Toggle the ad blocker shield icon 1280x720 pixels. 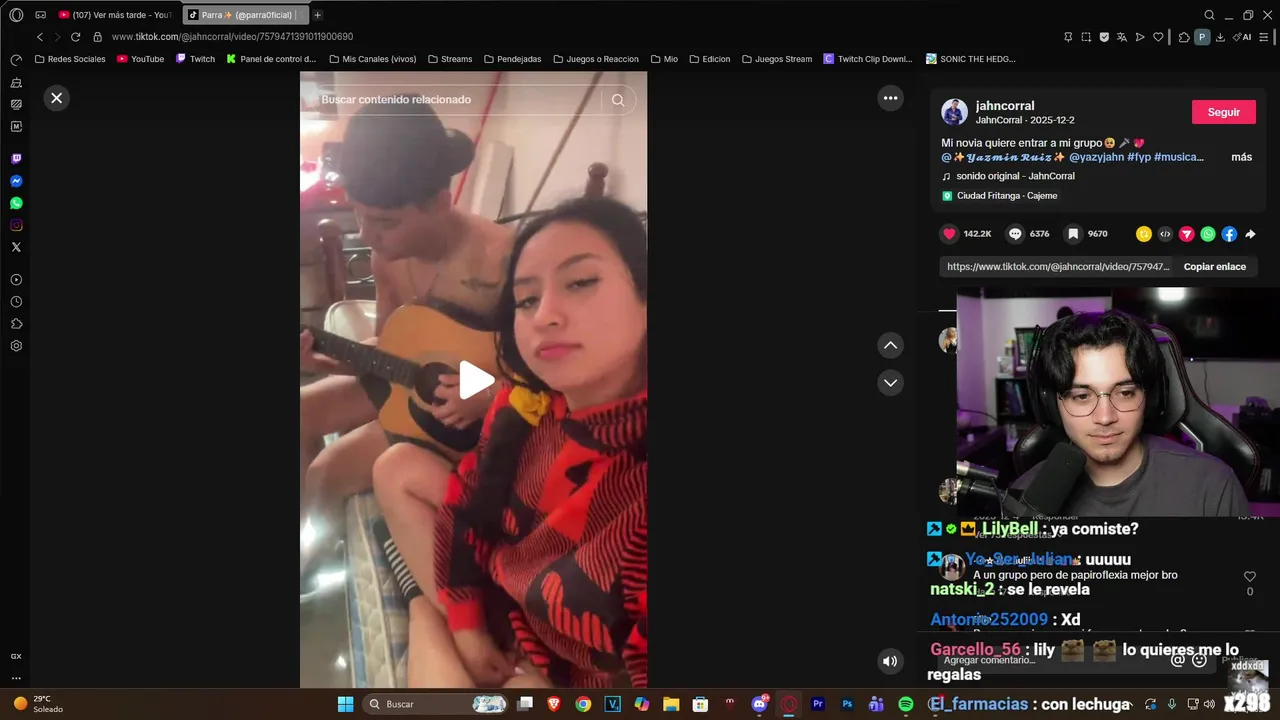pyautogui.click(x=1104, y=37)
